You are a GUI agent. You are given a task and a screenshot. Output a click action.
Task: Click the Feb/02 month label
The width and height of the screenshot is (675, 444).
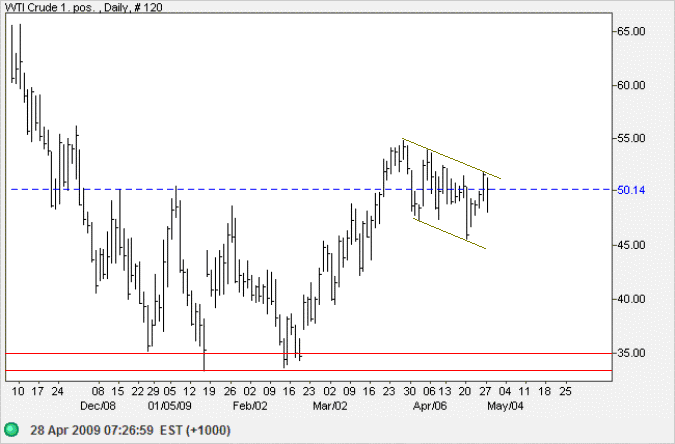(x=250, y=406)
